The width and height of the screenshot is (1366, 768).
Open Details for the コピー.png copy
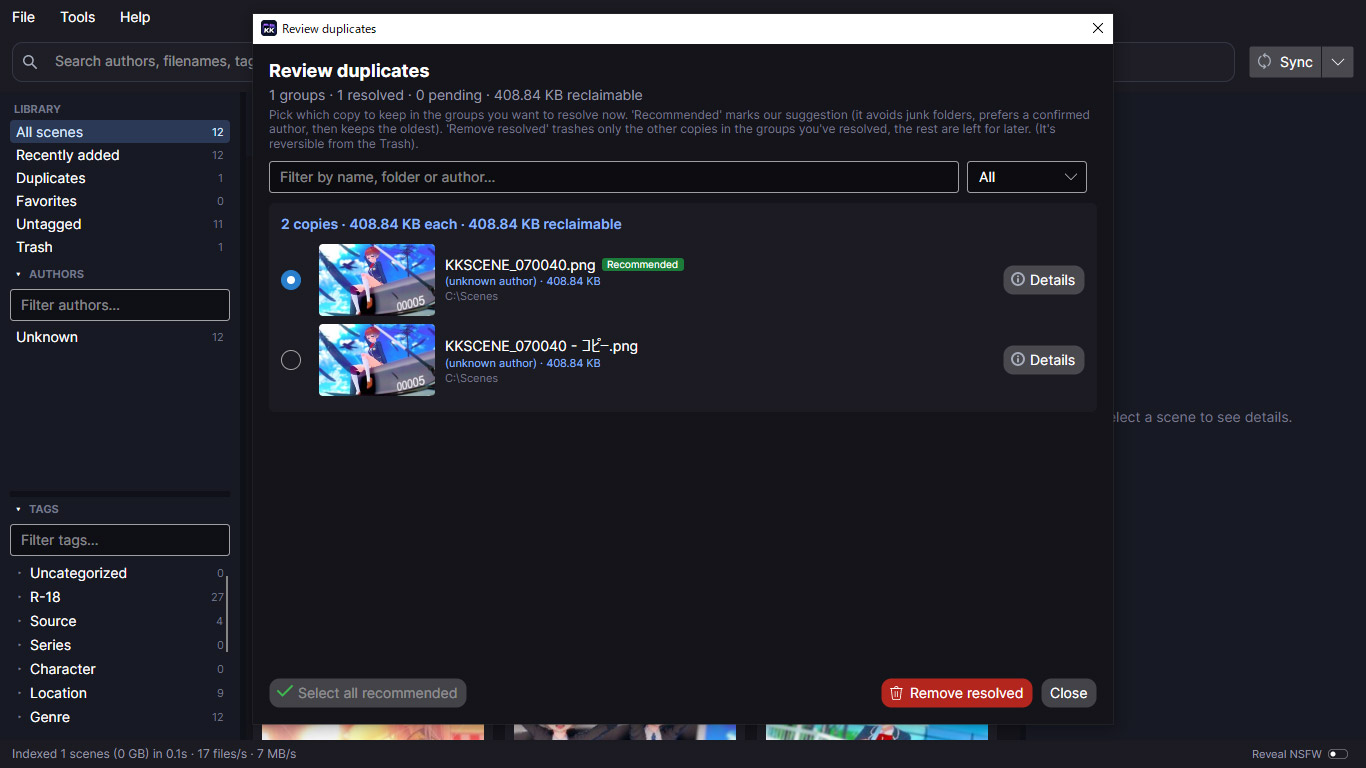(x=1043, y=360)
